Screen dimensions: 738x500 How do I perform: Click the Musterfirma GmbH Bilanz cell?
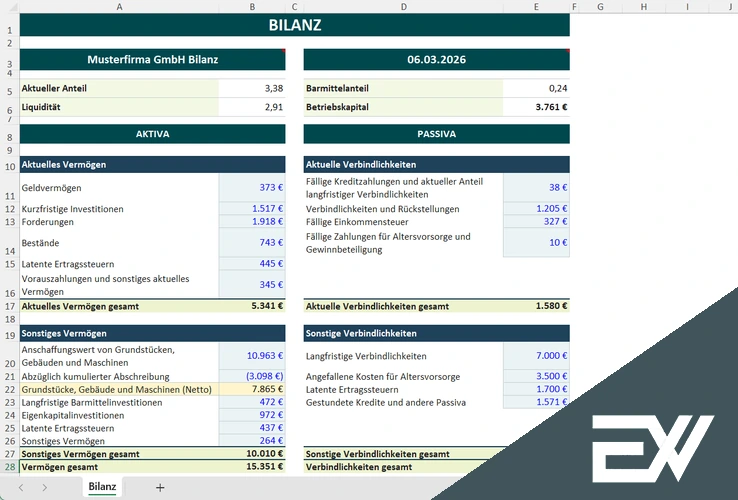point(152,59)
